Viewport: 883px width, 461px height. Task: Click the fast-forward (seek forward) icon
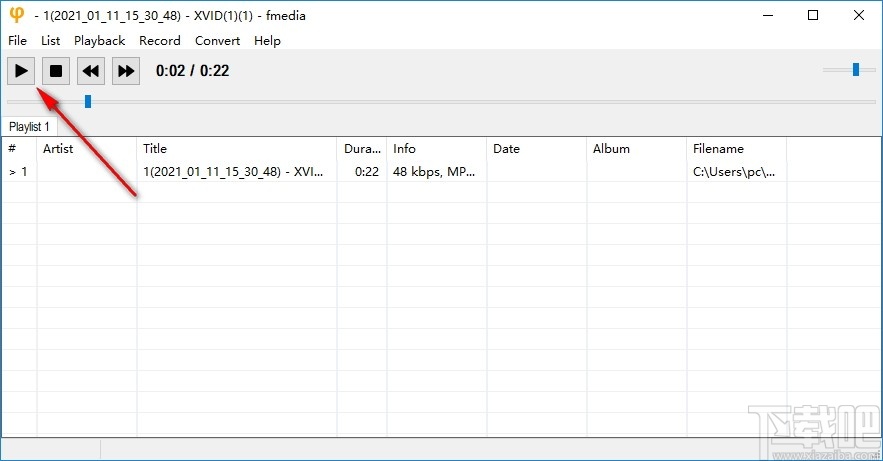coord(125,71)
